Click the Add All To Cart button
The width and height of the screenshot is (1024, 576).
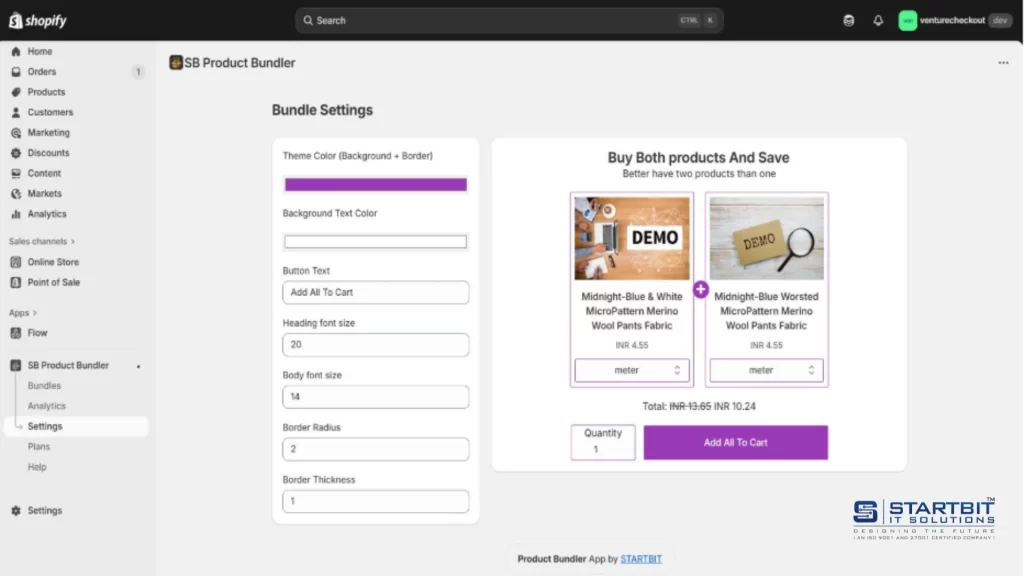[736, 442]
